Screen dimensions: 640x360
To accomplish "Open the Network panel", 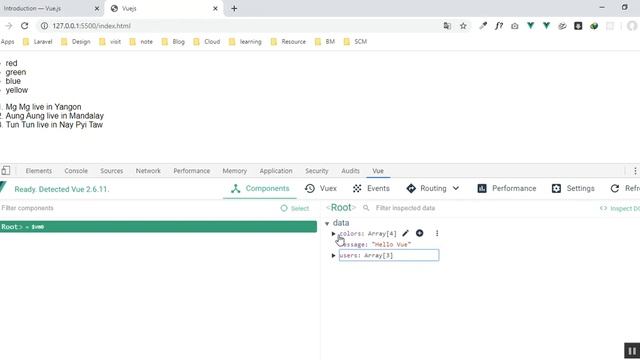I will pyautogui.click(x=148, y=171).
